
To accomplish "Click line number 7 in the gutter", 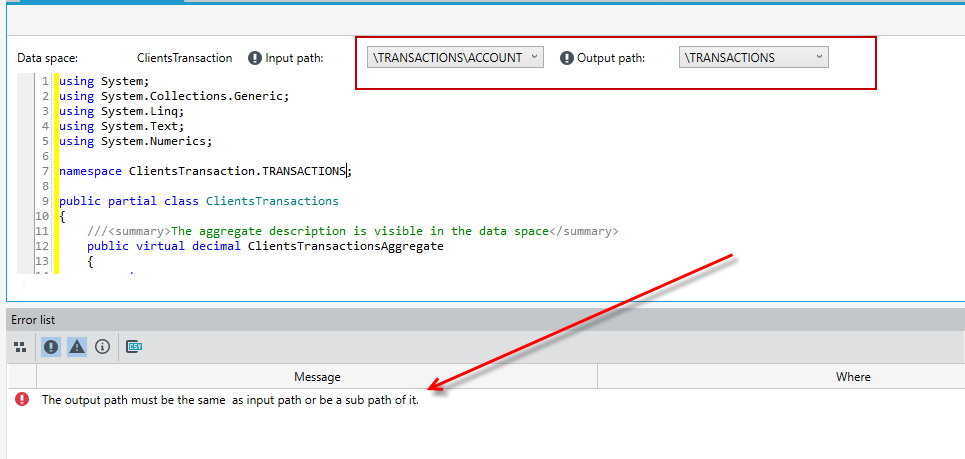I will pyautogui.click(x=46, y=171).
